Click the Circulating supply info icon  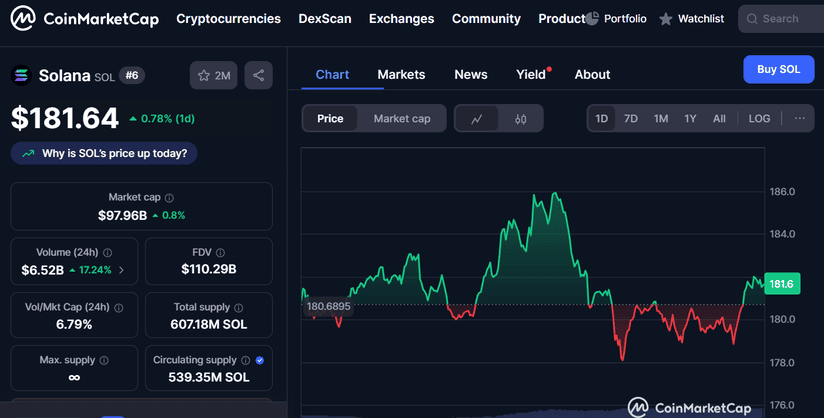[245, 360]
